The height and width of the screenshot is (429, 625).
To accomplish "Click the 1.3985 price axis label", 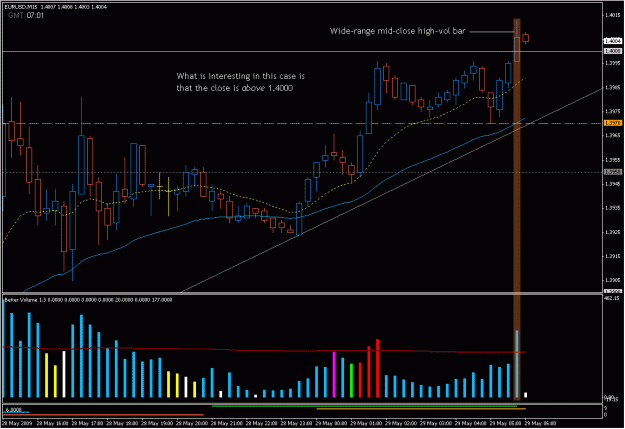I will click(613, 87).
